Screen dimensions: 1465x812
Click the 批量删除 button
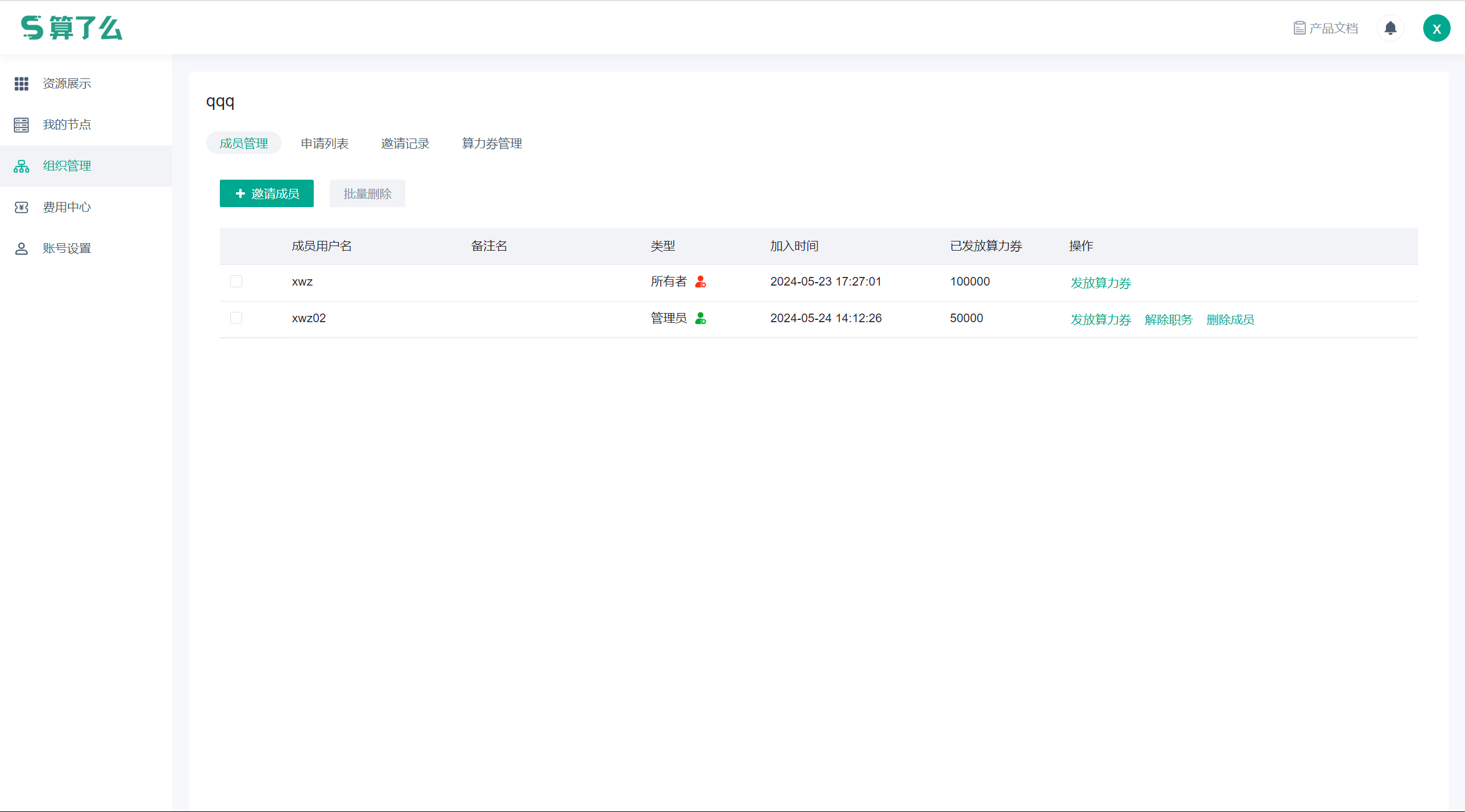[367, 193]
